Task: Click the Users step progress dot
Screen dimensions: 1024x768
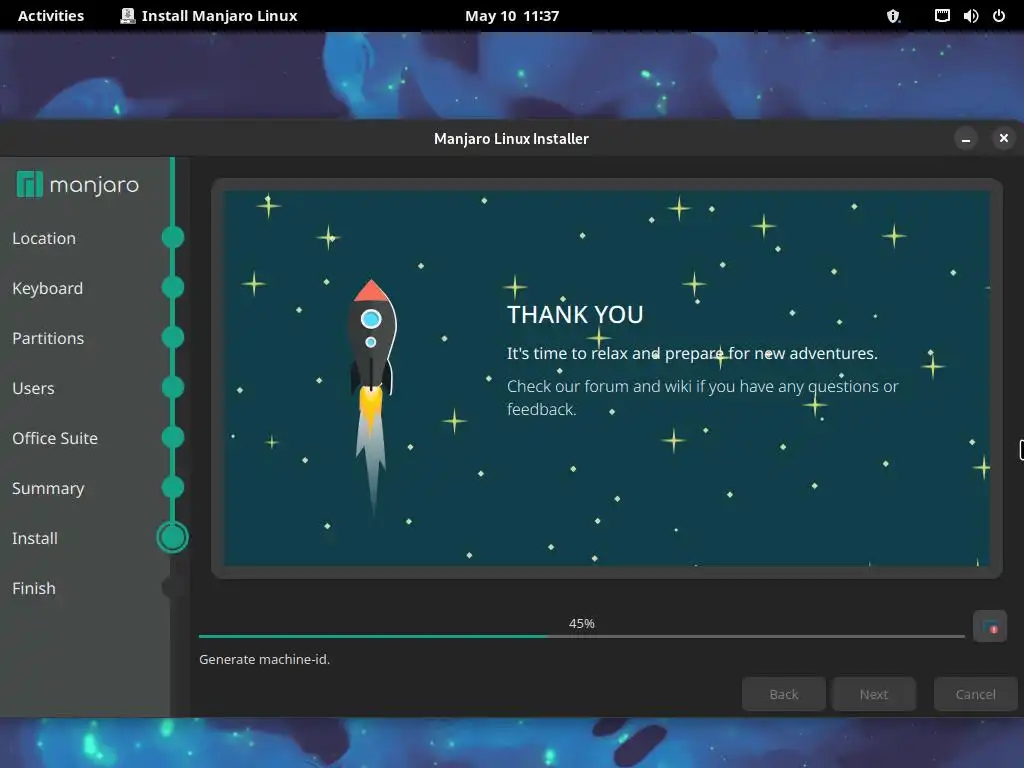Action: 173,387
